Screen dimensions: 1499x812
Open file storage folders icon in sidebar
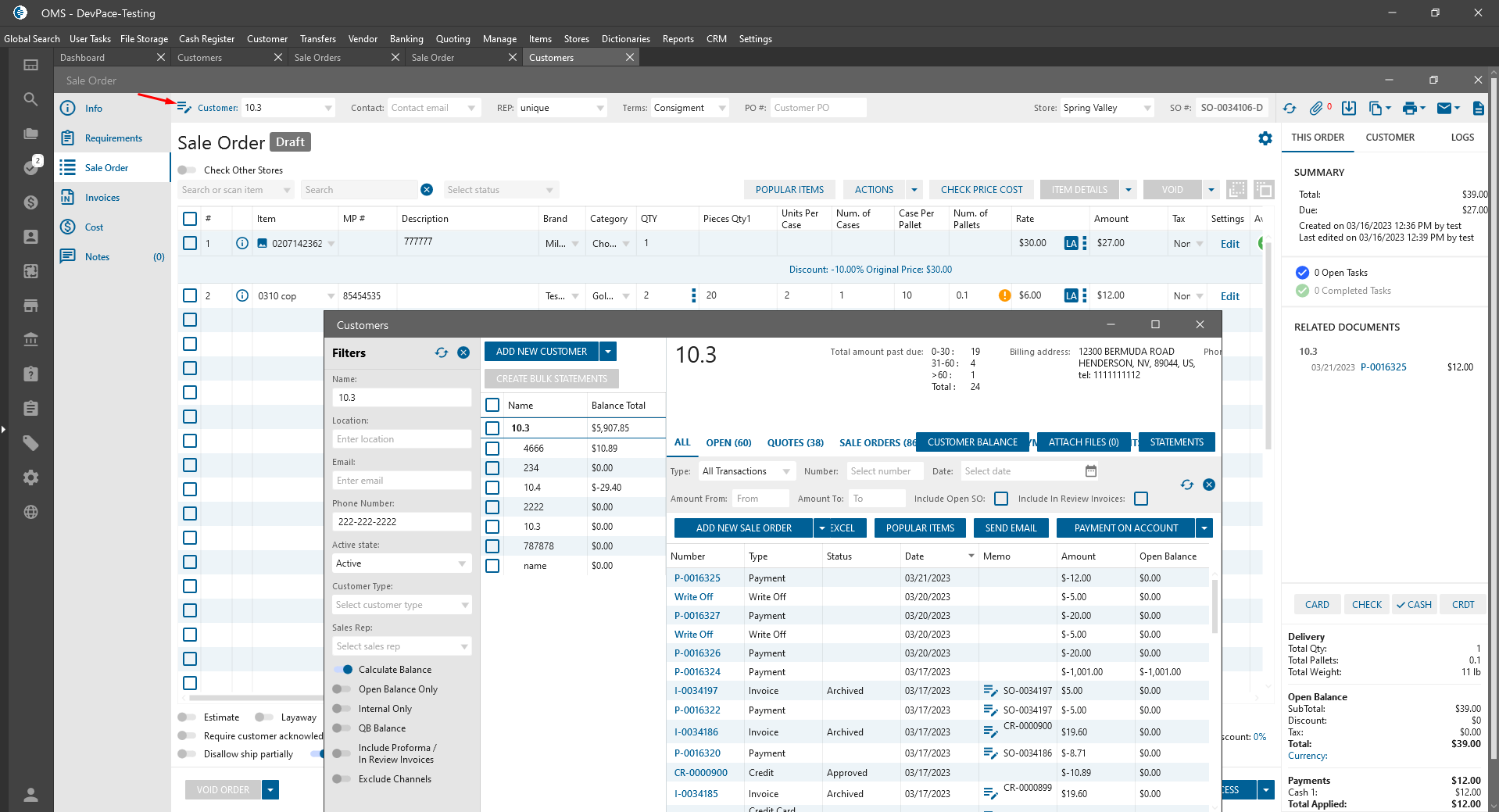[30, 134]
